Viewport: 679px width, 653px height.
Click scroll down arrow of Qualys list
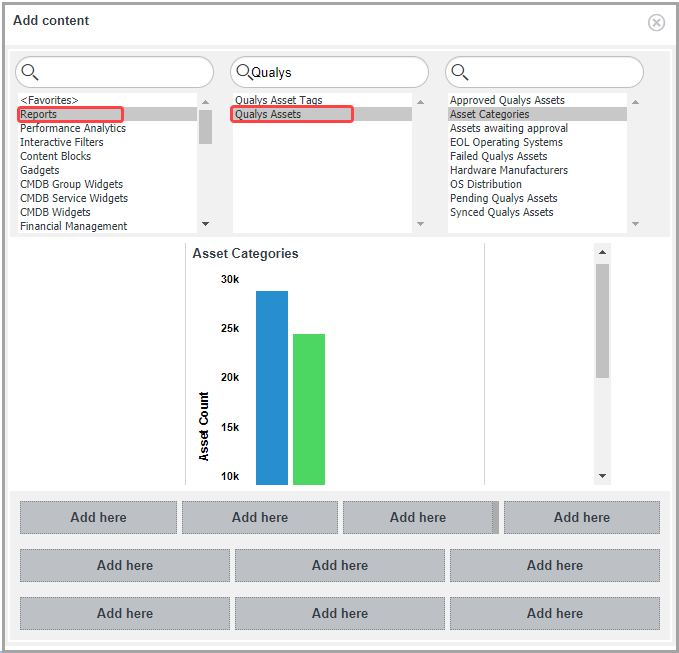point(420,224)
